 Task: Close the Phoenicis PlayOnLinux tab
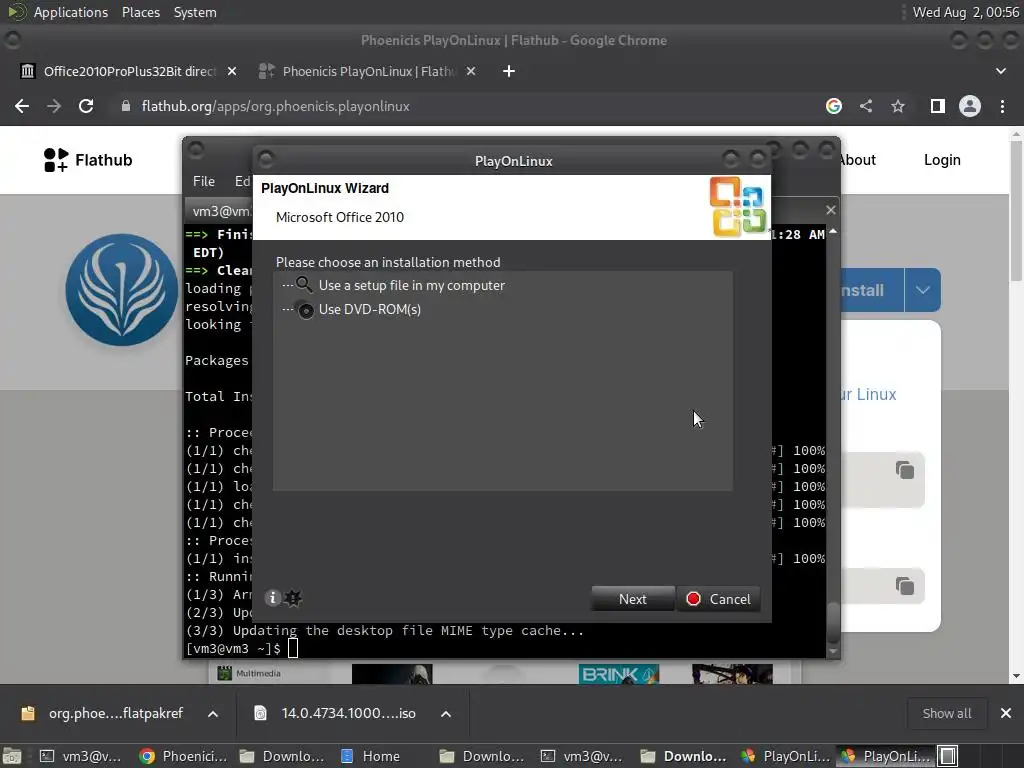471,71
